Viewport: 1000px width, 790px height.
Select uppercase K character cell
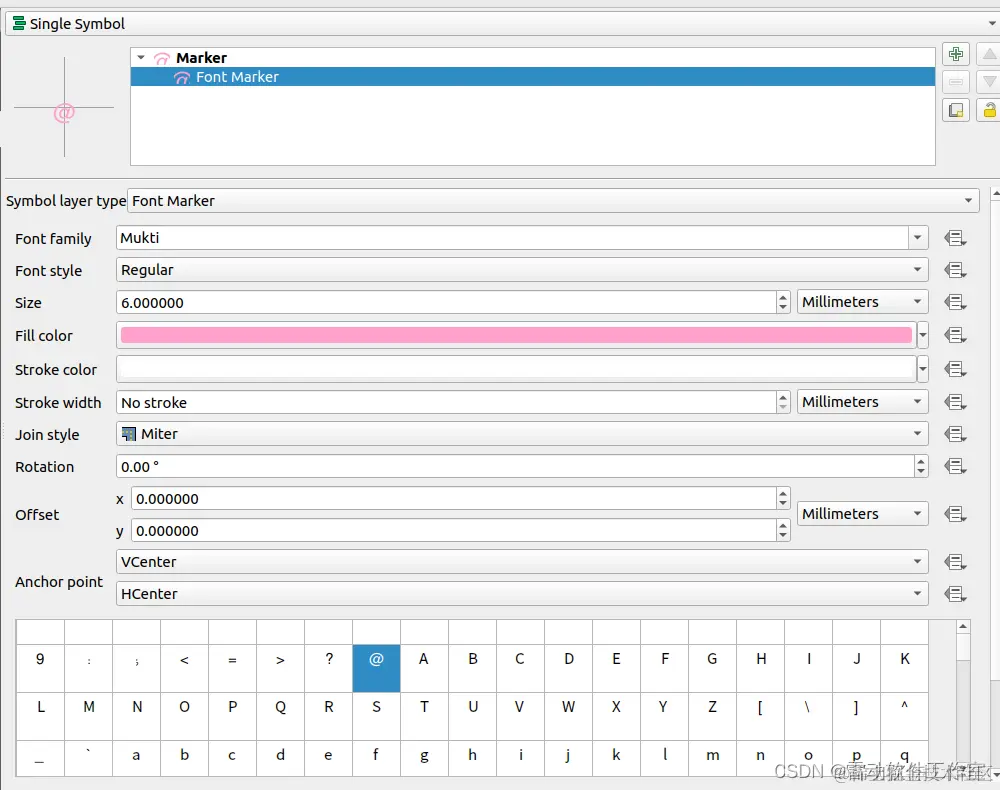904,668
